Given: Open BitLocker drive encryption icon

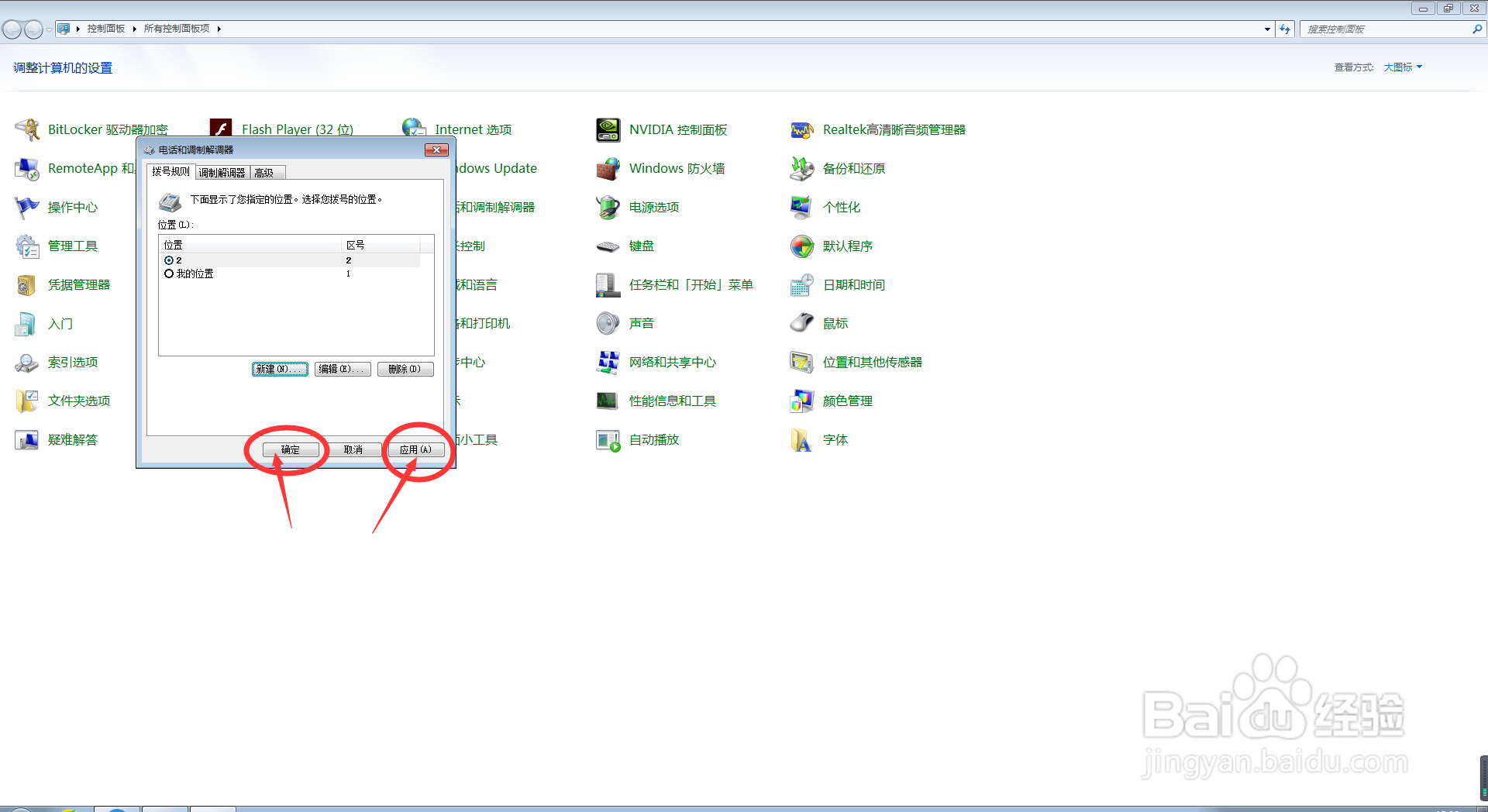Looking at the screenshot, I should tap(27, 129).
